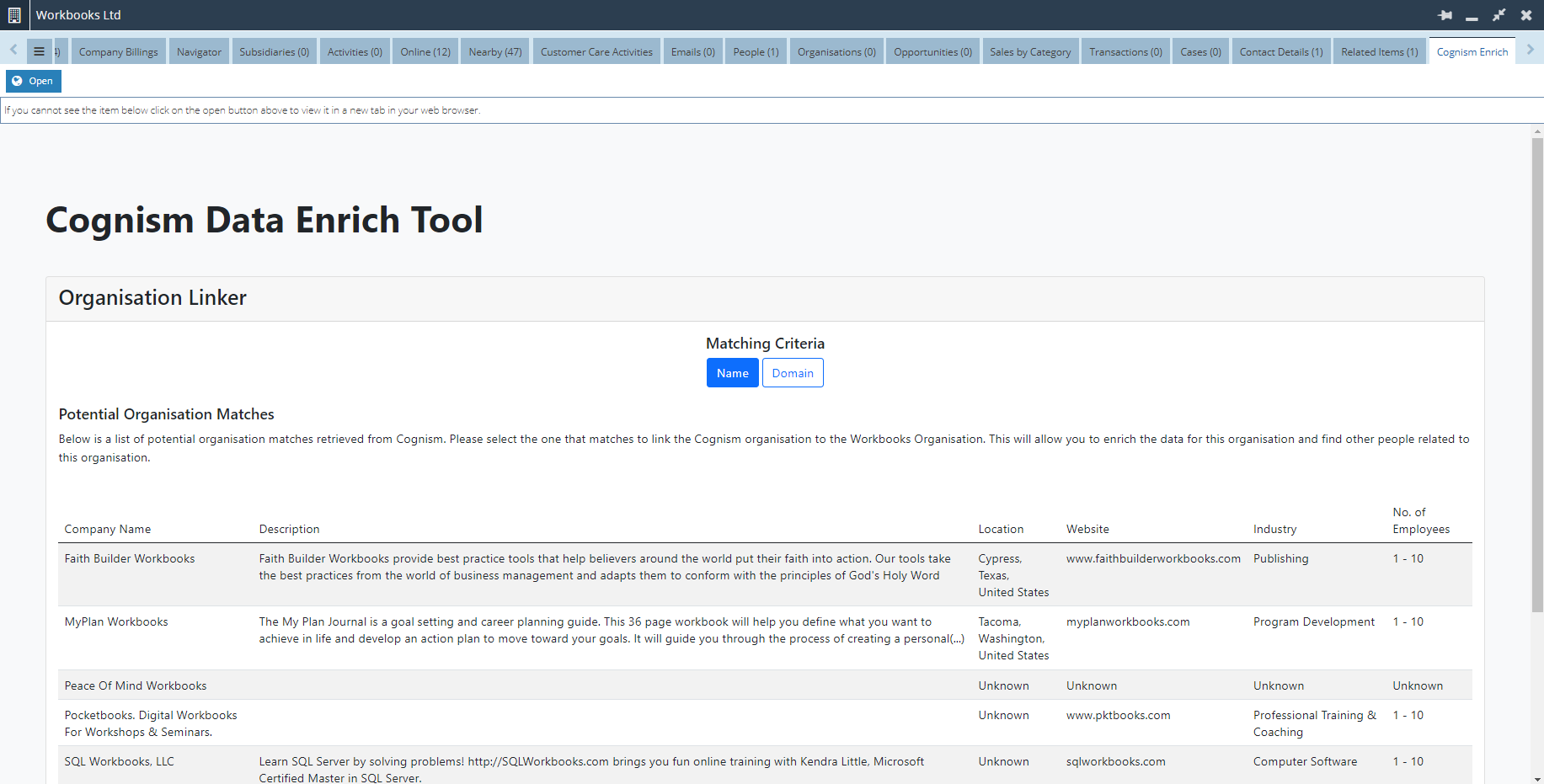The image size is (1544, 784).
Task: Click the Professional Training & Coaching cell
Action: pos(1314,723)
